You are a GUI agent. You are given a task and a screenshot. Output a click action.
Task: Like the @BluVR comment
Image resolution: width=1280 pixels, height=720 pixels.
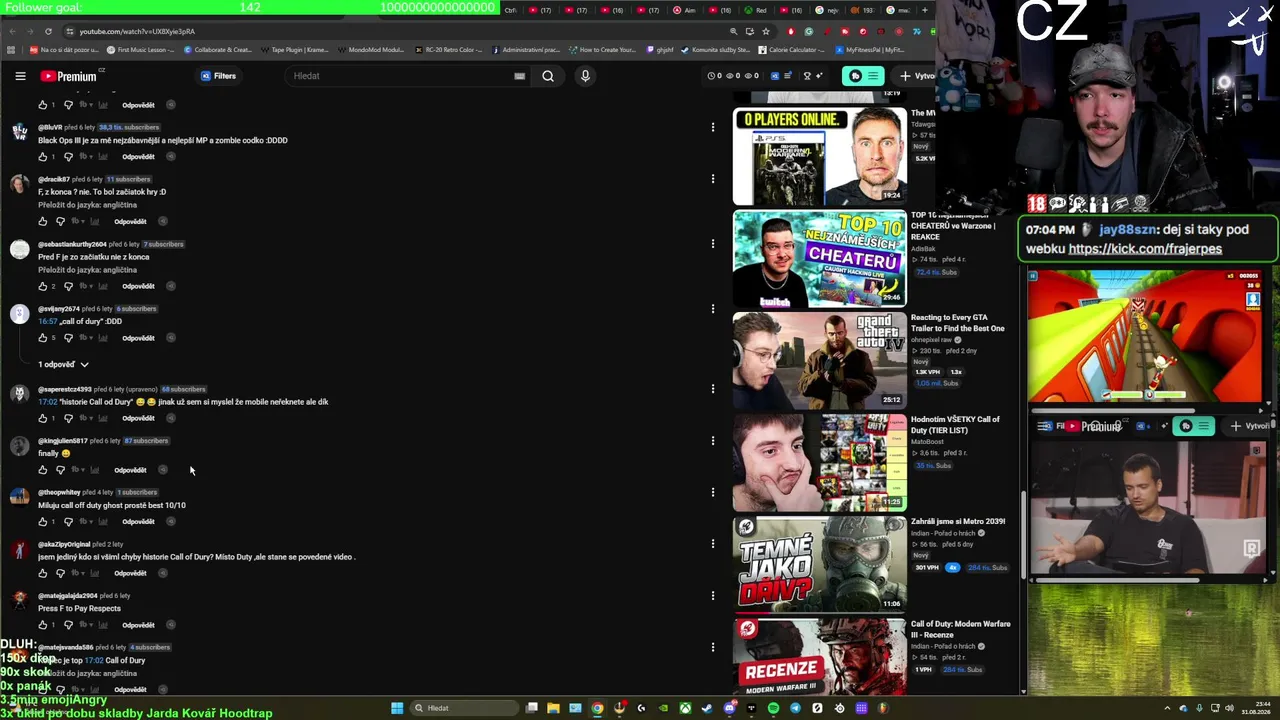click(43, 156)
